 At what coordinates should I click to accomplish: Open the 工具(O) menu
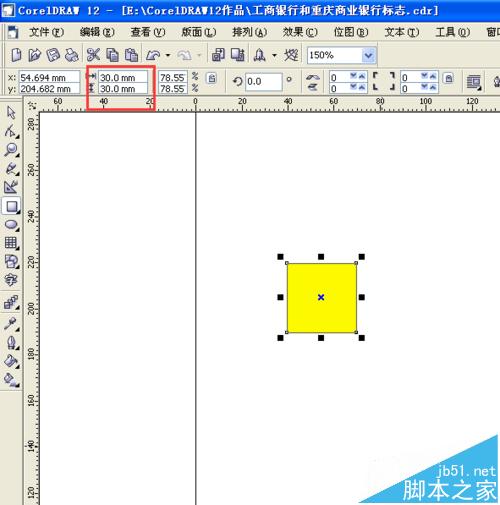(453, 32)
